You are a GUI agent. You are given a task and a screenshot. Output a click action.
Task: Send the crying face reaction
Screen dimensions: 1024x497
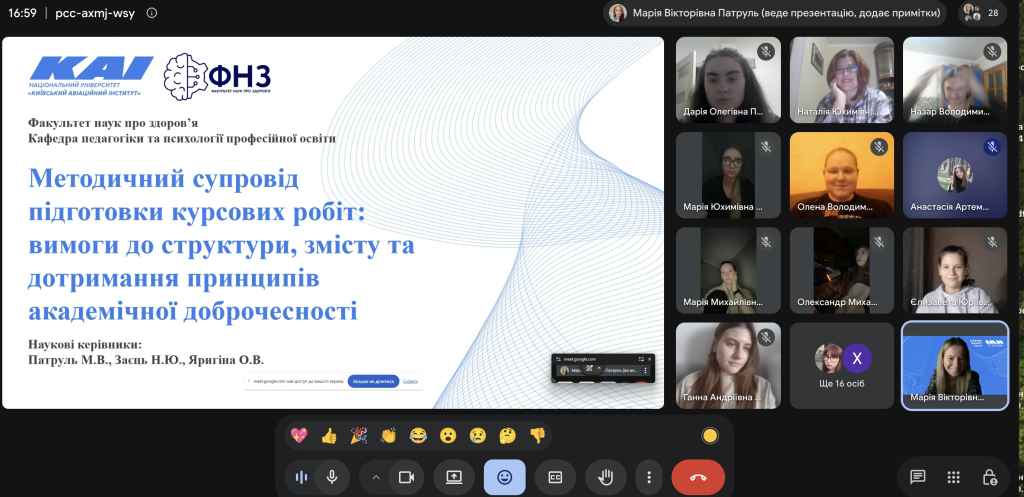477,436
